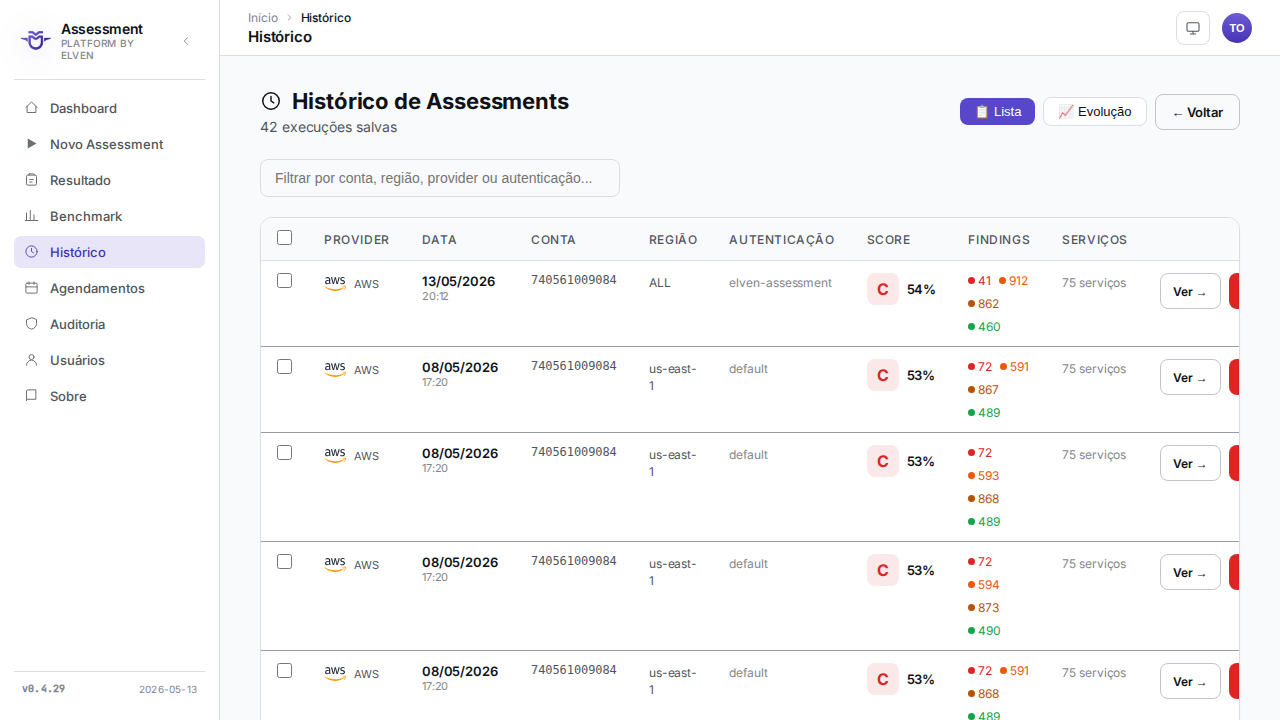Screen dimensions: 1280x720
Task: Click the 42 execuções salvas text
Action: (328, 127)
